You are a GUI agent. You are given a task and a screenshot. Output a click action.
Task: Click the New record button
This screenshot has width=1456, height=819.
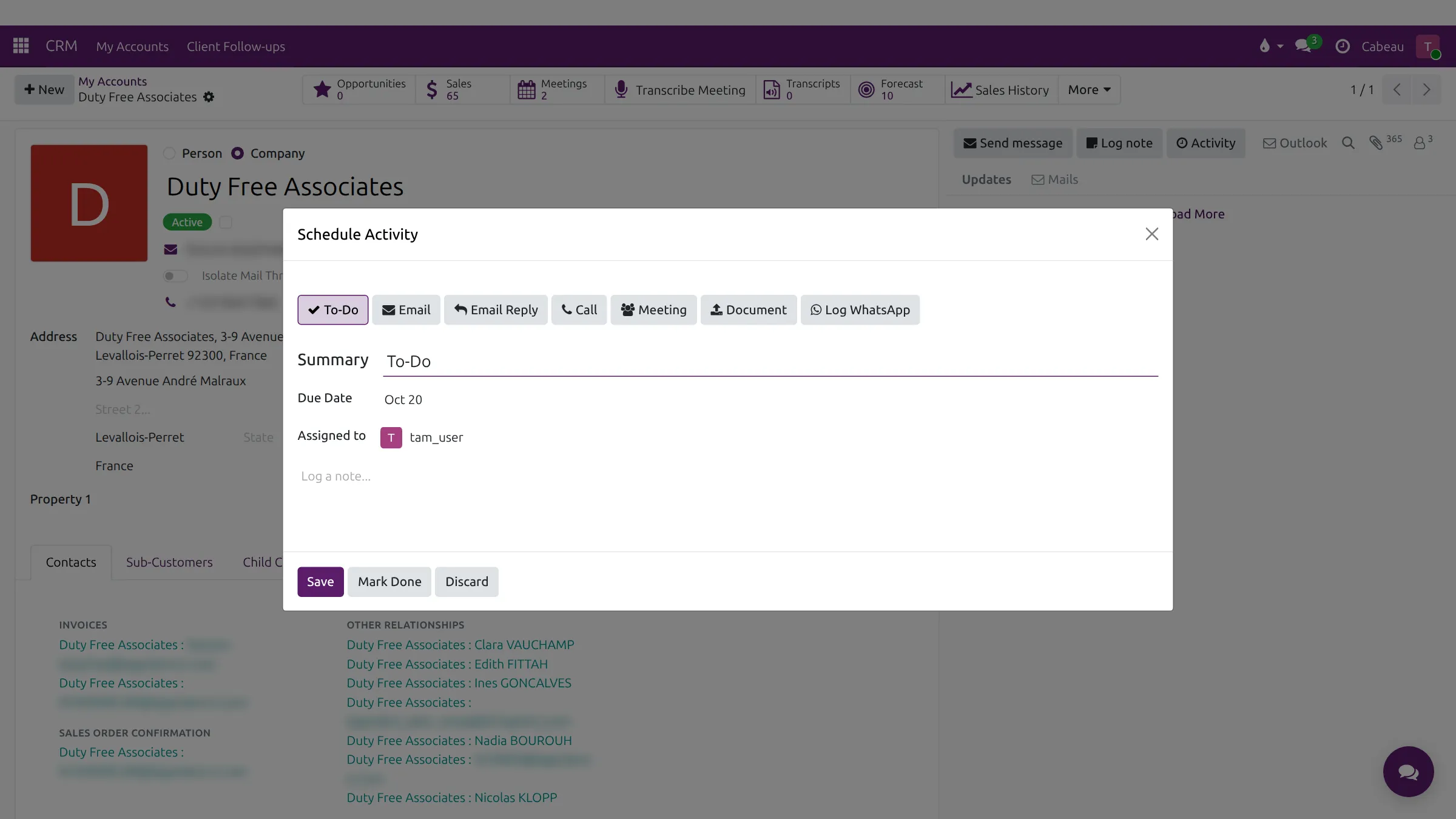point(44,90)
